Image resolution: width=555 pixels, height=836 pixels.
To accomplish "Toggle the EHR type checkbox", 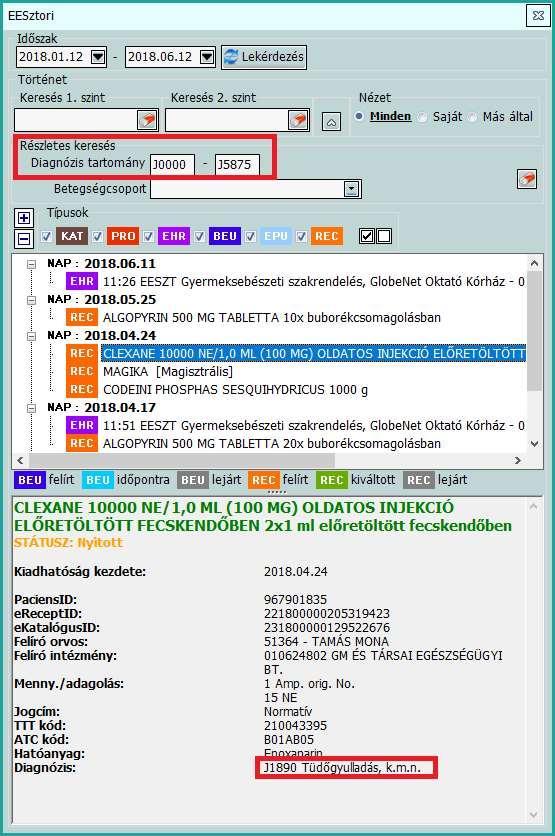I will [x=148, y=236].
